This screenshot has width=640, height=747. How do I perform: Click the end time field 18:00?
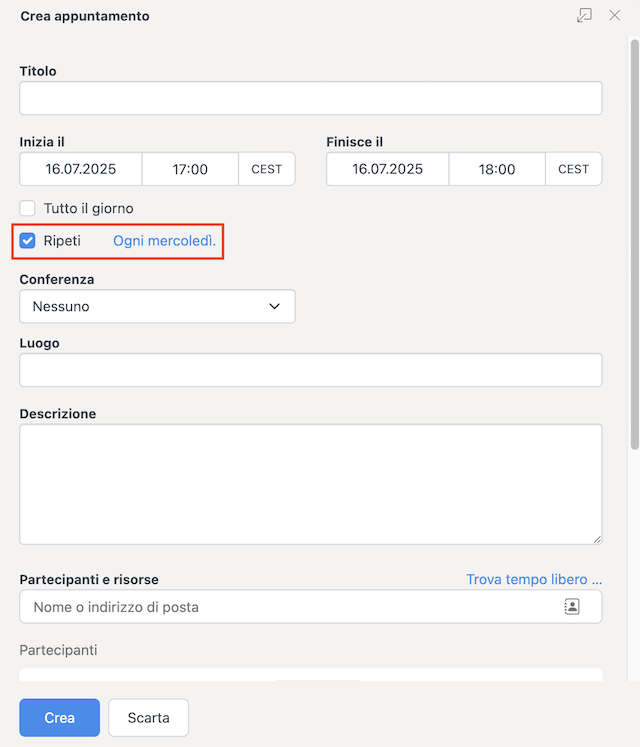click(x=497, y=169)
